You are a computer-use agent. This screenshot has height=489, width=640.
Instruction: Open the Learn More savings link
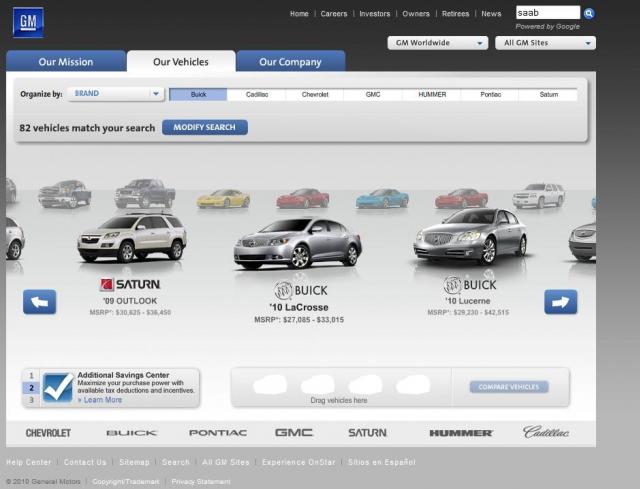pos(100,400)
